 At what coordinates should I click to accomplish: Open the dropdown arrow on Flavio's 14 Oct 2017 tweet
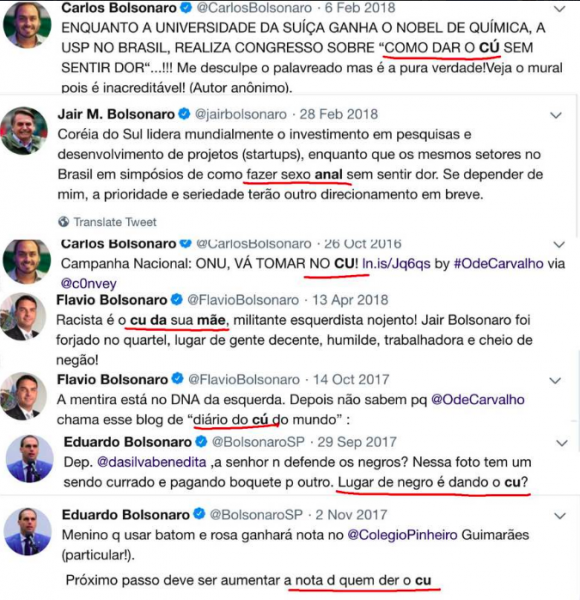[x=555, y=380]
